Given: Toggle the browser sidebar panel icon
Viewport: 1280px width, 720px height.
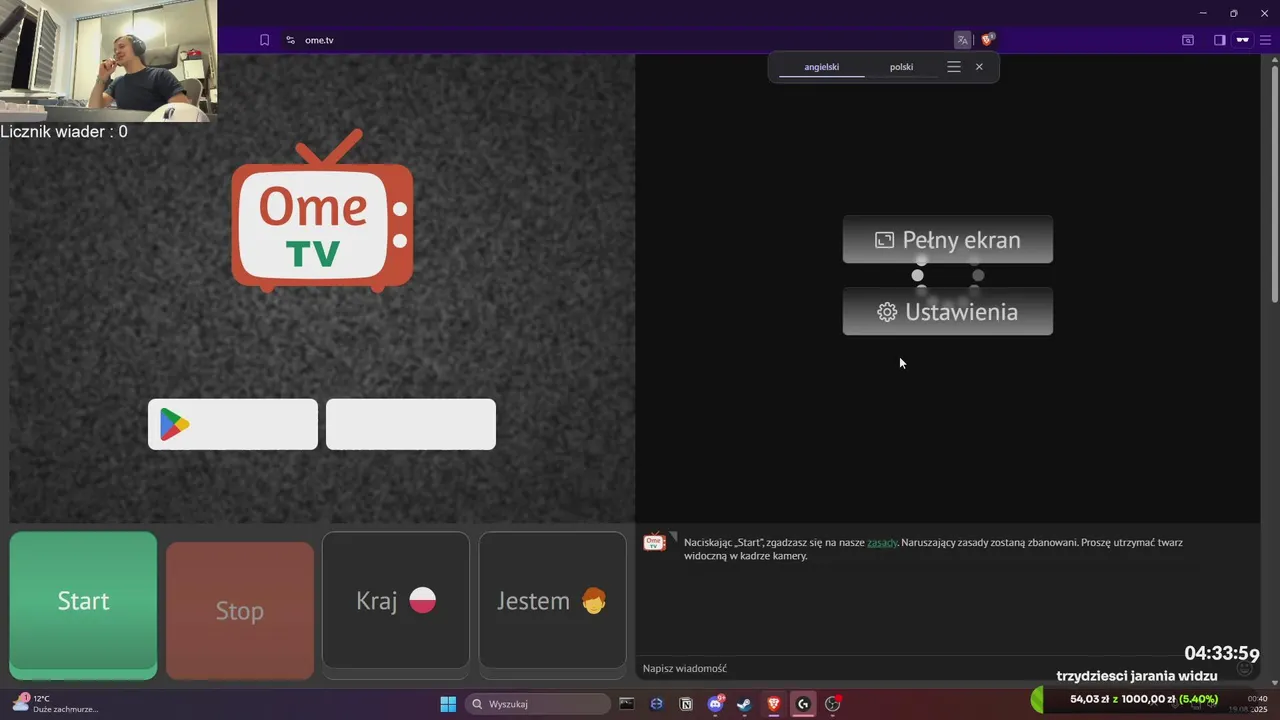Looking at the screenshot, I should tap(1219, 40).
